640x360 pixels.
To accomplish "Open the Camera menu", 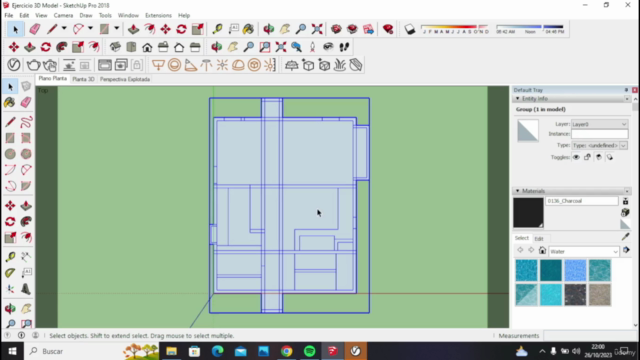I will [x=63, y=16].
